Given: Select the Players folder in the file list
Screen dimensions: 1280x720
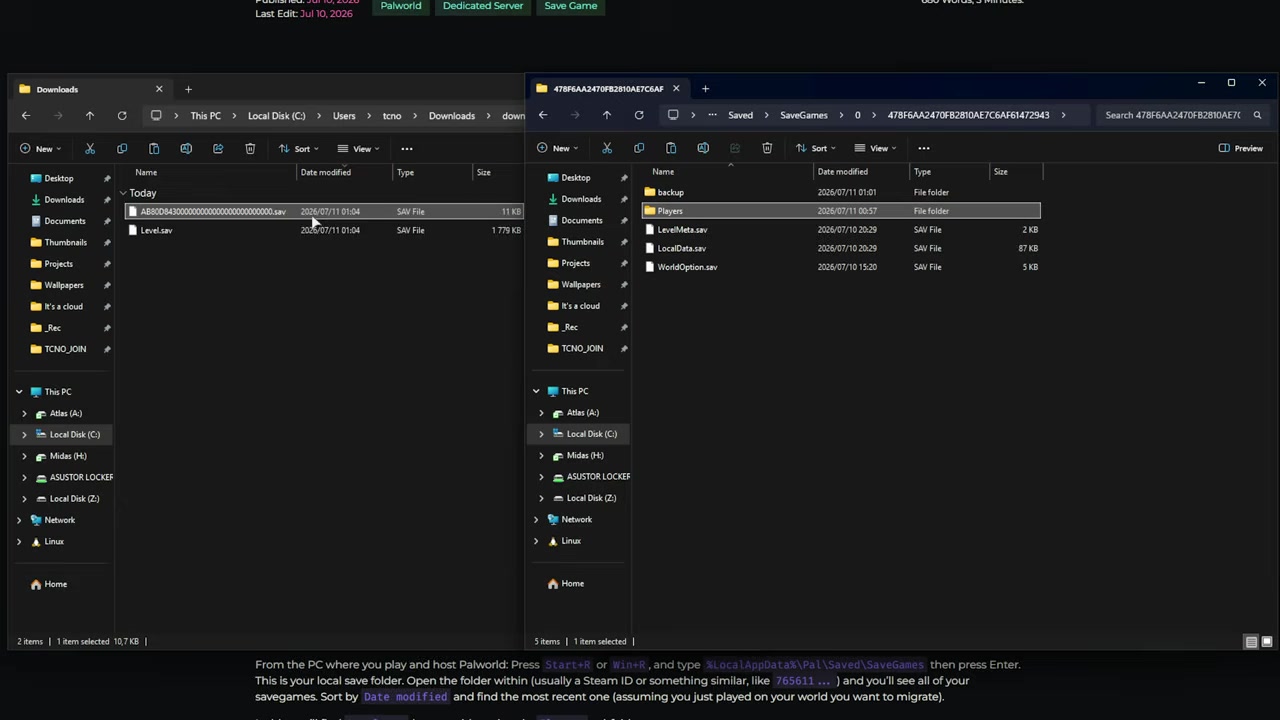Looking at the screenshot, I should coord(840,211).
